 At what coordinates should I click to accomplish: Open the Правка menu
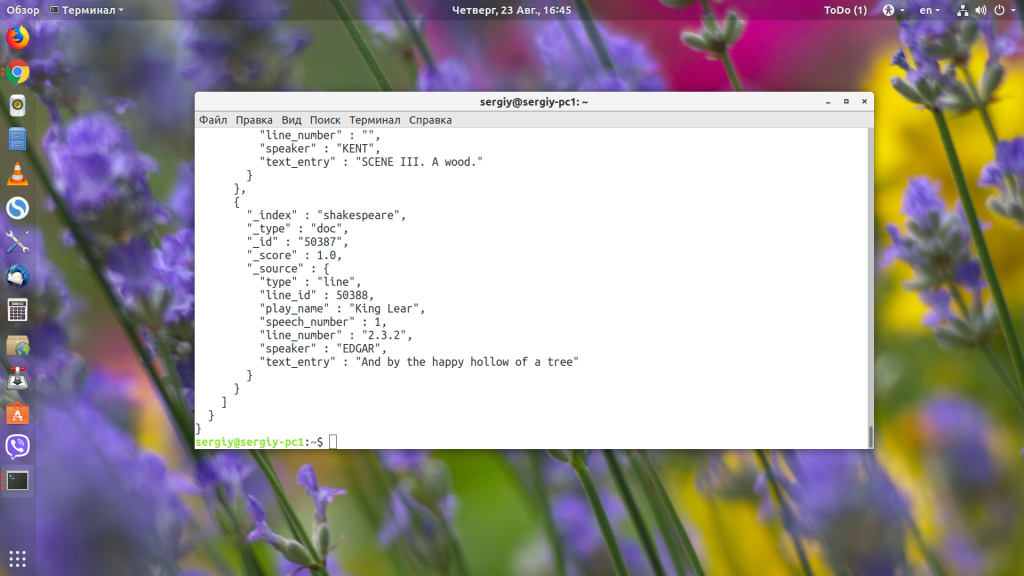click(x=254, y=120)
